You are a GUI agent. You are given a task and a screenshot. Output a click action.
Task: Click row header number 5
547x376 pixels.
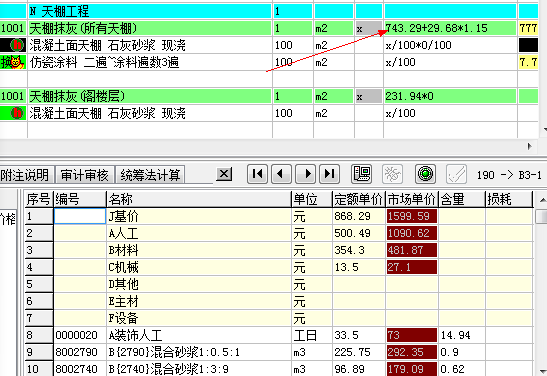39,284
